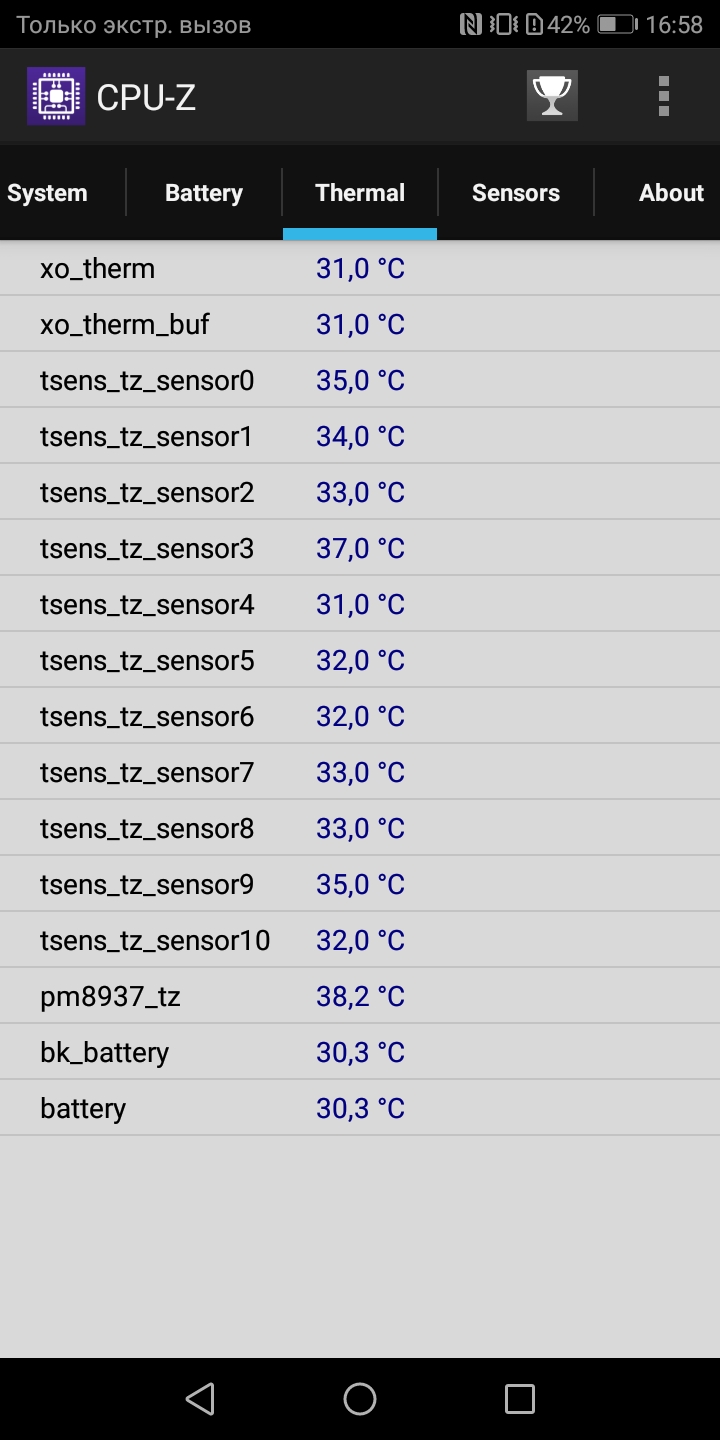
Task: Tap the 16:58 clock in status bar
Action: click(x=674, y=25)
